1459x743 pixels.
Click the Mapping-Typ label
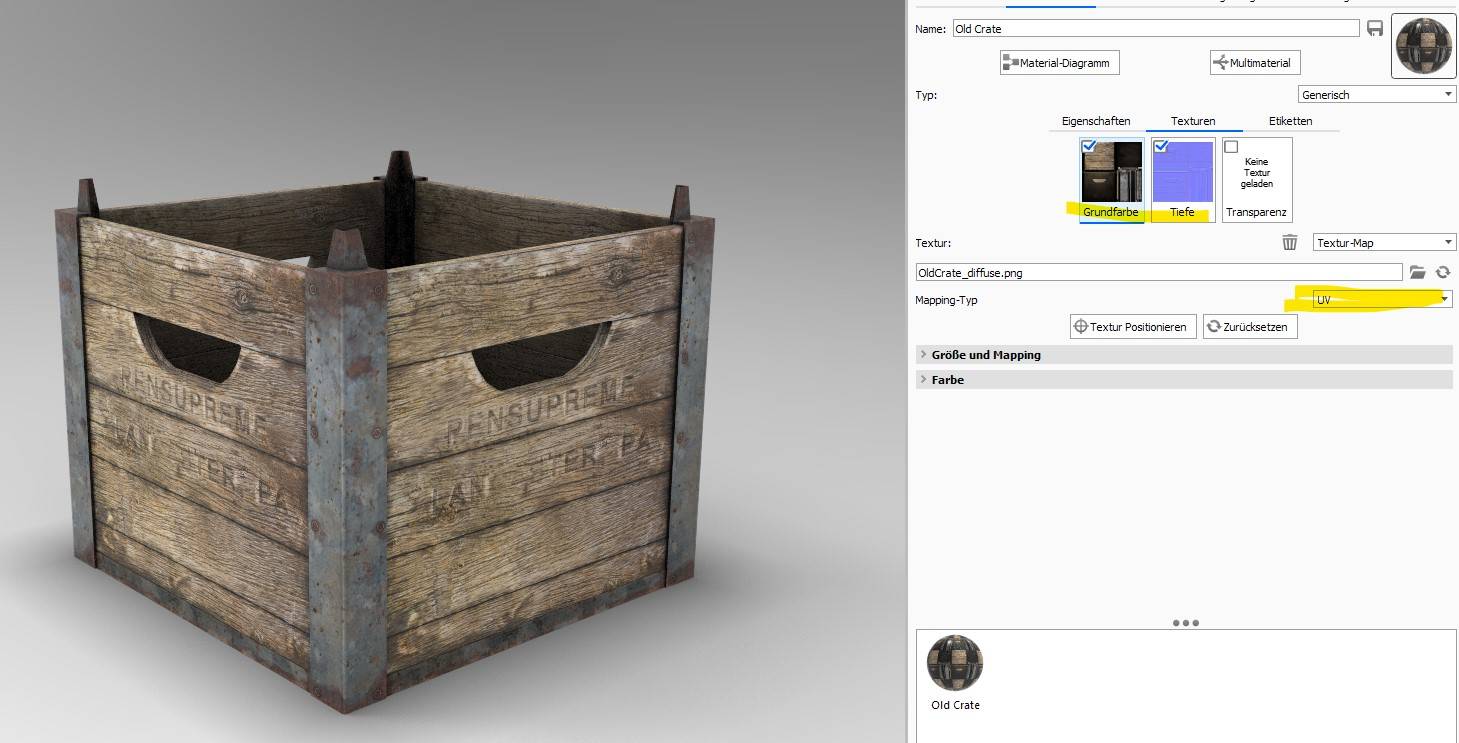tap(946, 300)
